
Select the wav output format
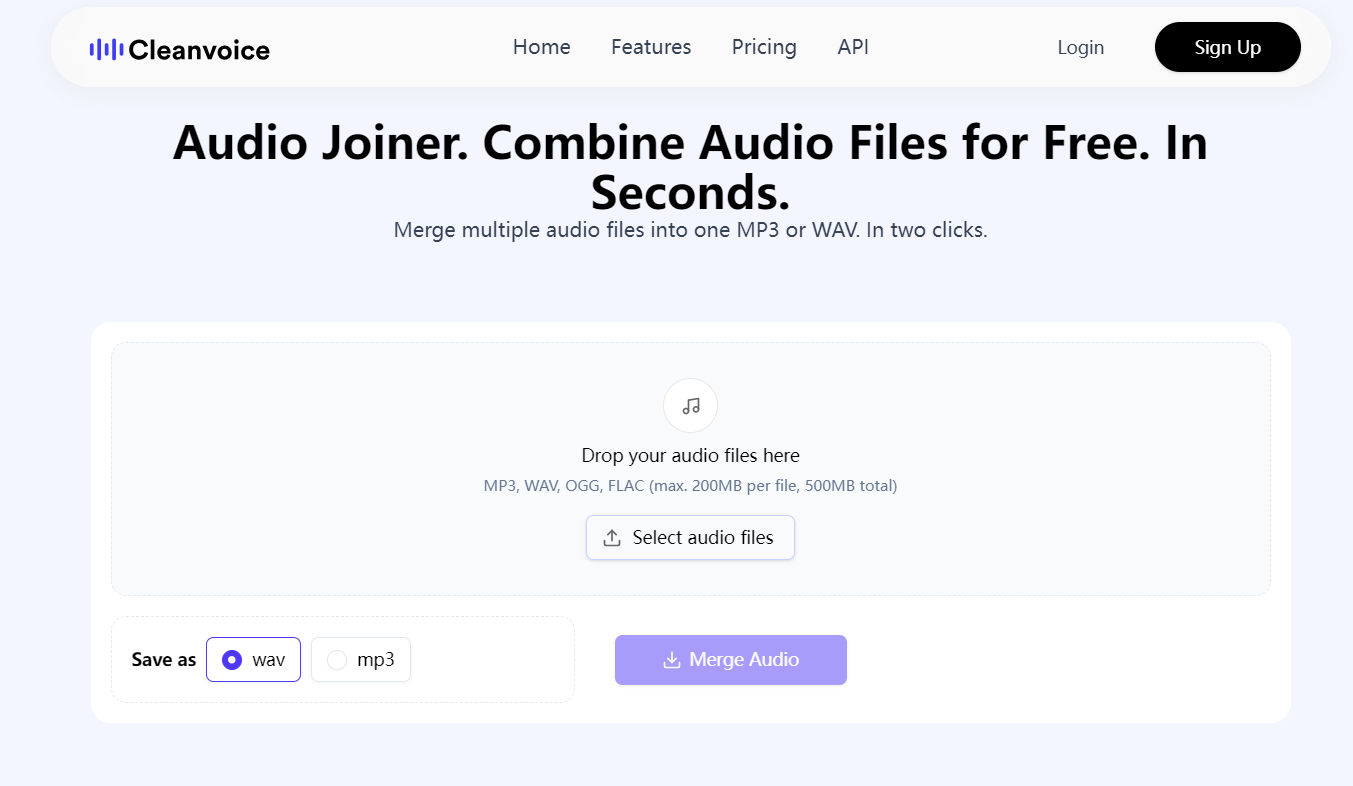[253, 659]
